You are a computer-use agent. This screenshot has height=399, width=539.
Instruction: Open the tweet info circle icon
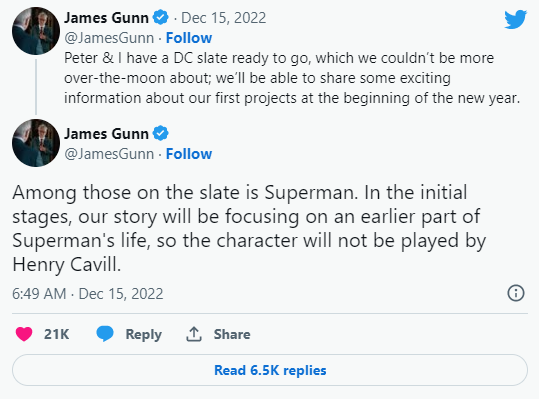point(516,293)
